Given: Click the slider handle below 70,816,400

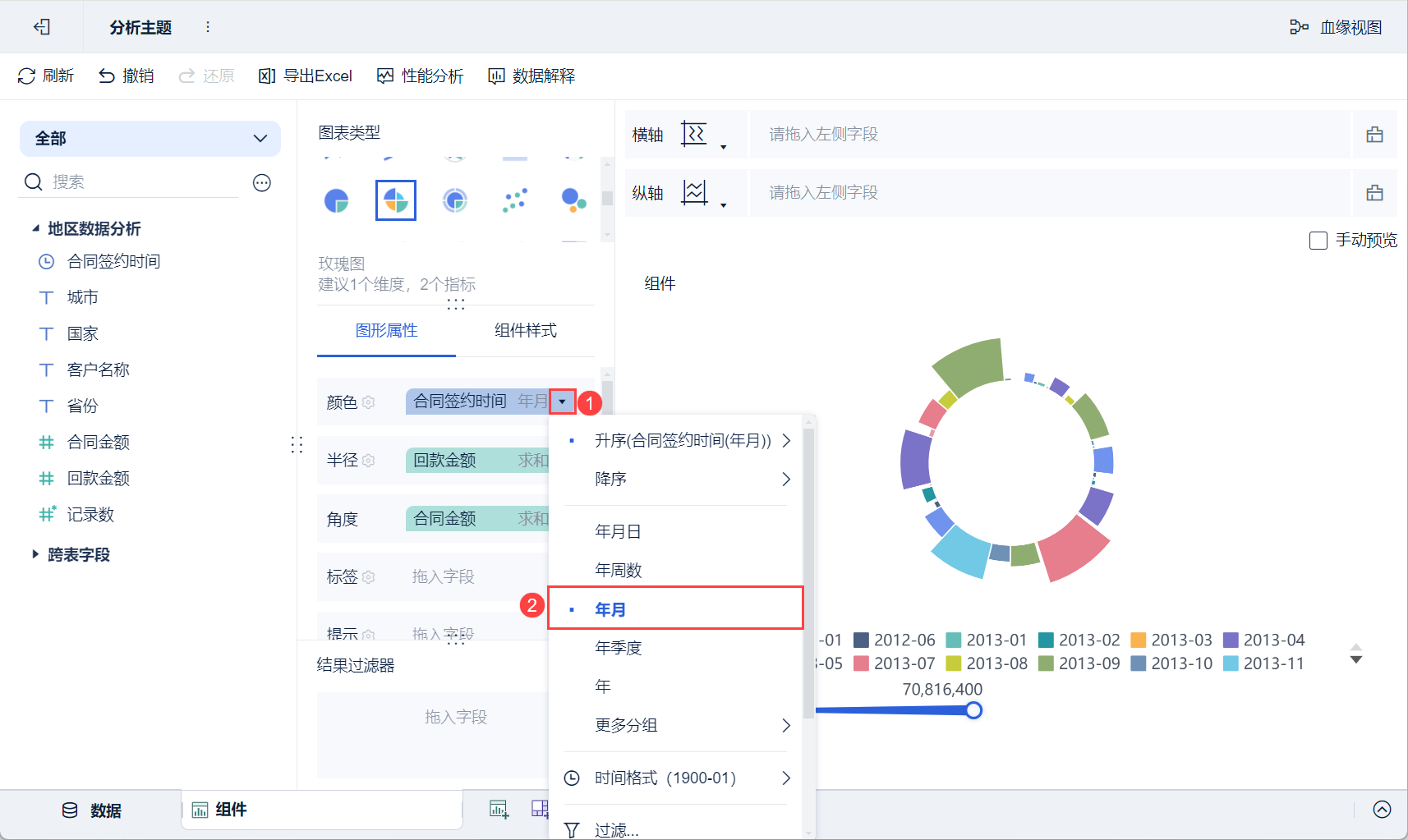Looking at the screenshot, I should click(973, 710).
